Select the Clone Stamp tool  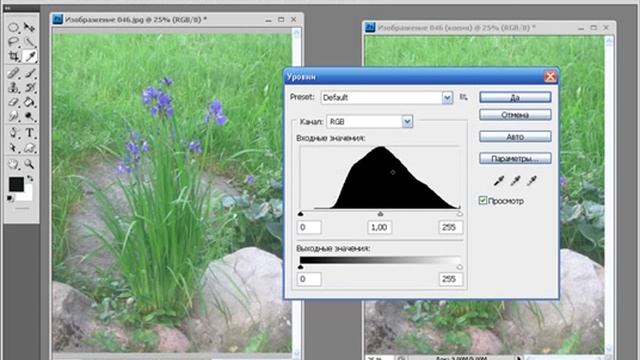point(13,88)
